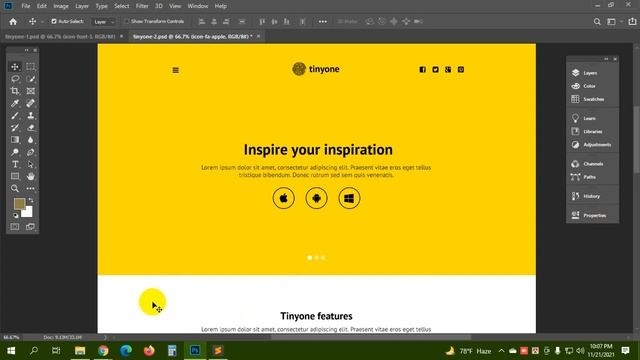This screenshot has height=360, width=640.
Task: Open the Filter menu
Action: click(x=142, y=6)
